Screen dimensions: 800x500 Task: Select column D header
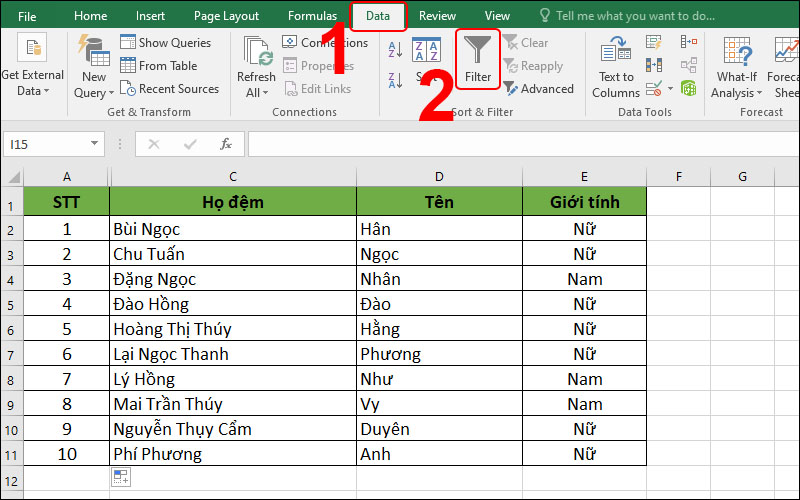tap(439, 177)
